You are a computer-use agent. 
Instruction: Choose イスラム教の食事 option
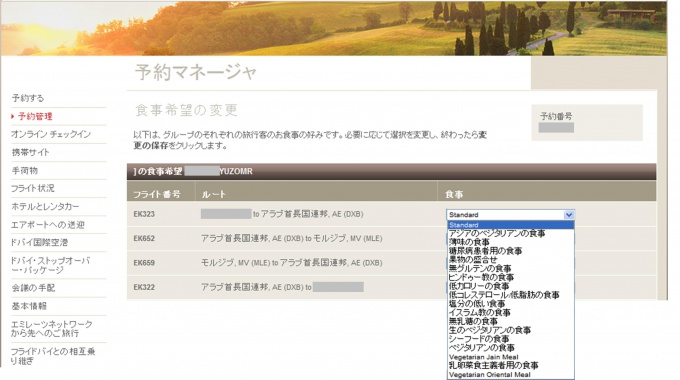tap(480, 312)
